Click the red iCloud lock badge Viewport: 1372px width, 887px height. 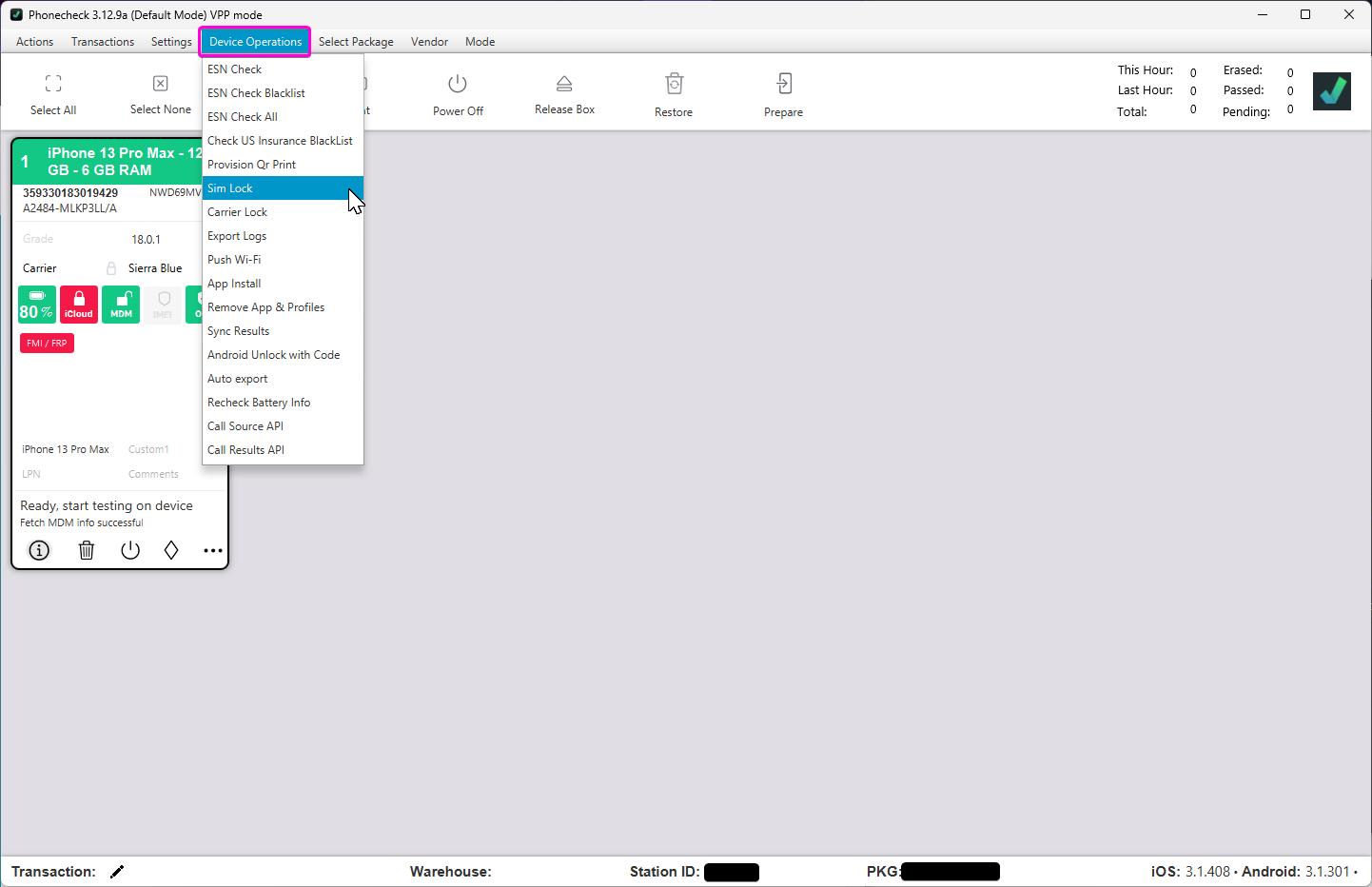click(x=79, y=305)
